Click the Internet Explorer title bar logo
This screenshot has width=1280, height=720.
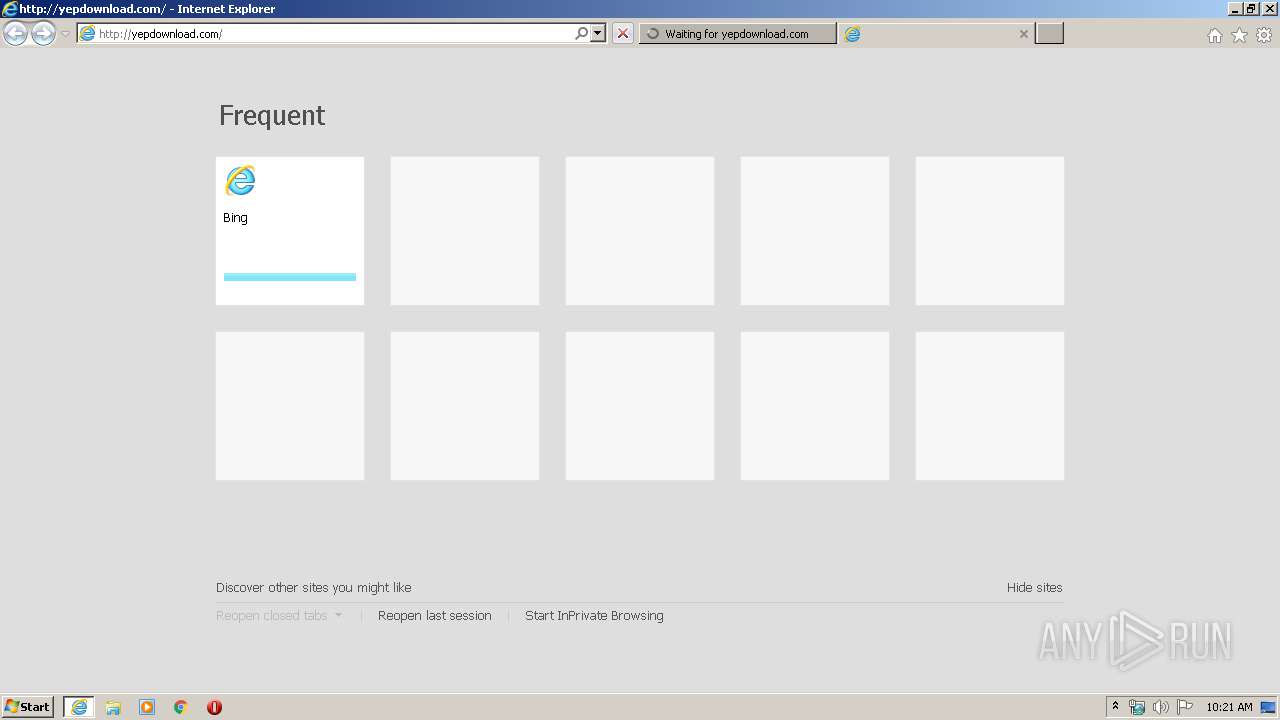[x=9, y=9]
